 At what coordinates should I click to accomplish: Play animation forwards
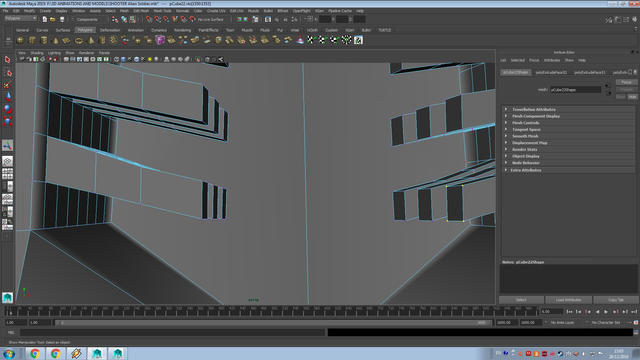(606, 312)
